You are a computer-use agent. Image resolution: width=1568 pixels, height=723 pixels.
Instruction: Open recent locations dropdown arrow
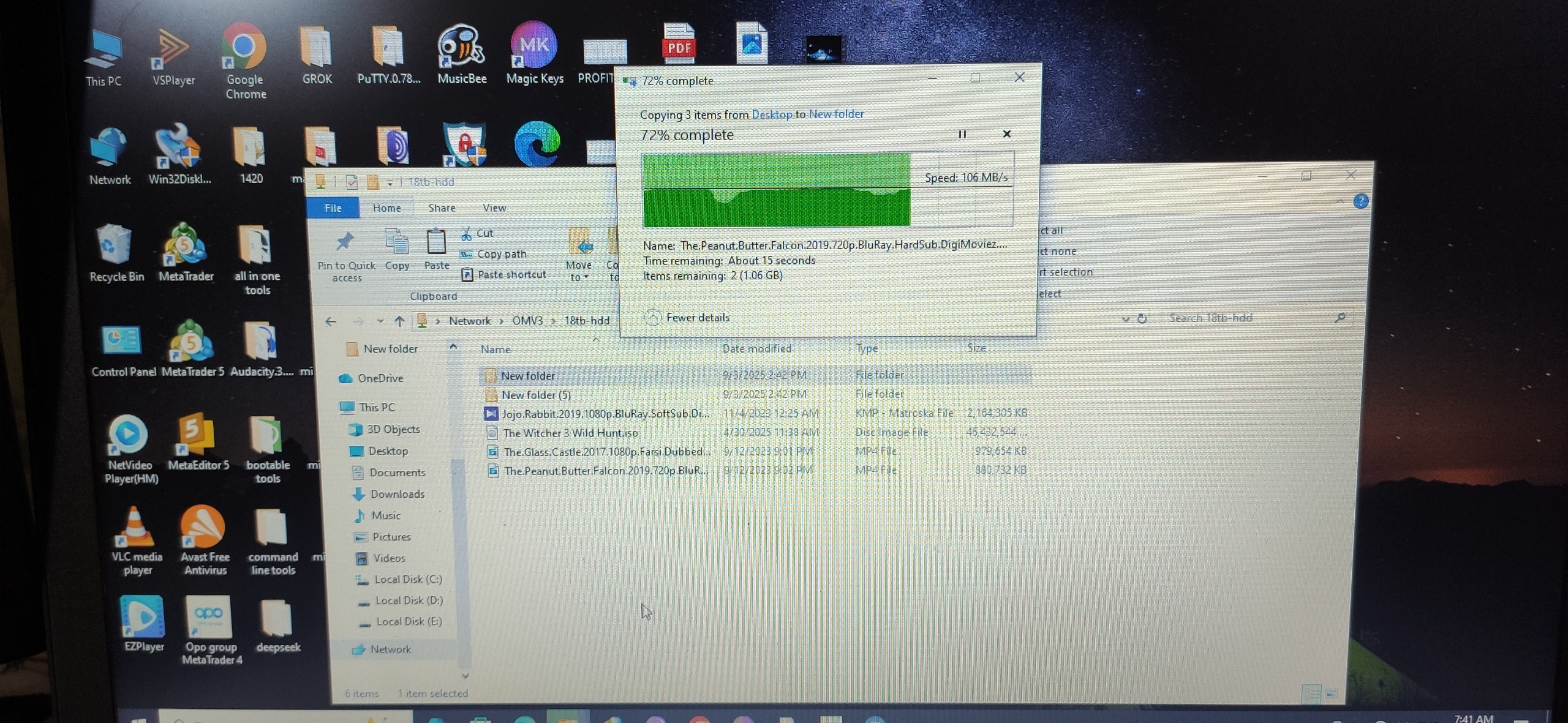(380, 321)
